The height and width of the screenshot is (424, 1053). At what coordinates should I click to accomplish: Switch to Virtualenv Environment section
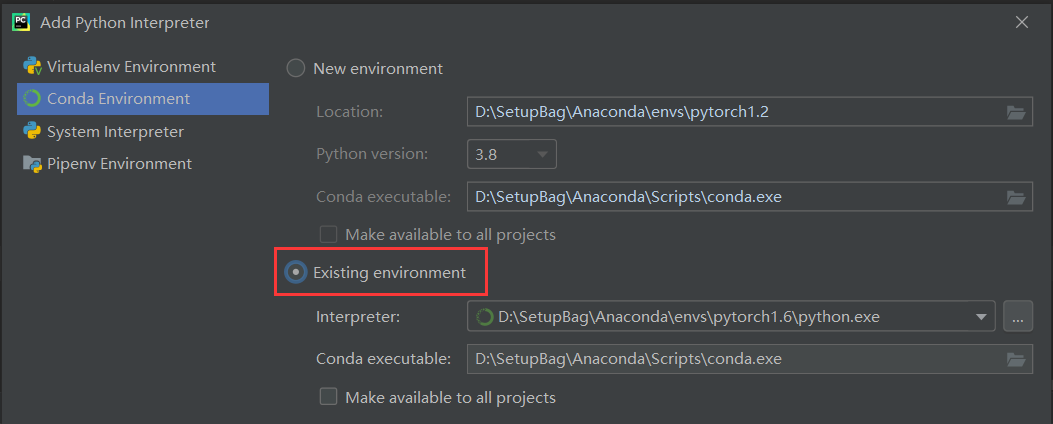point(130,67)
